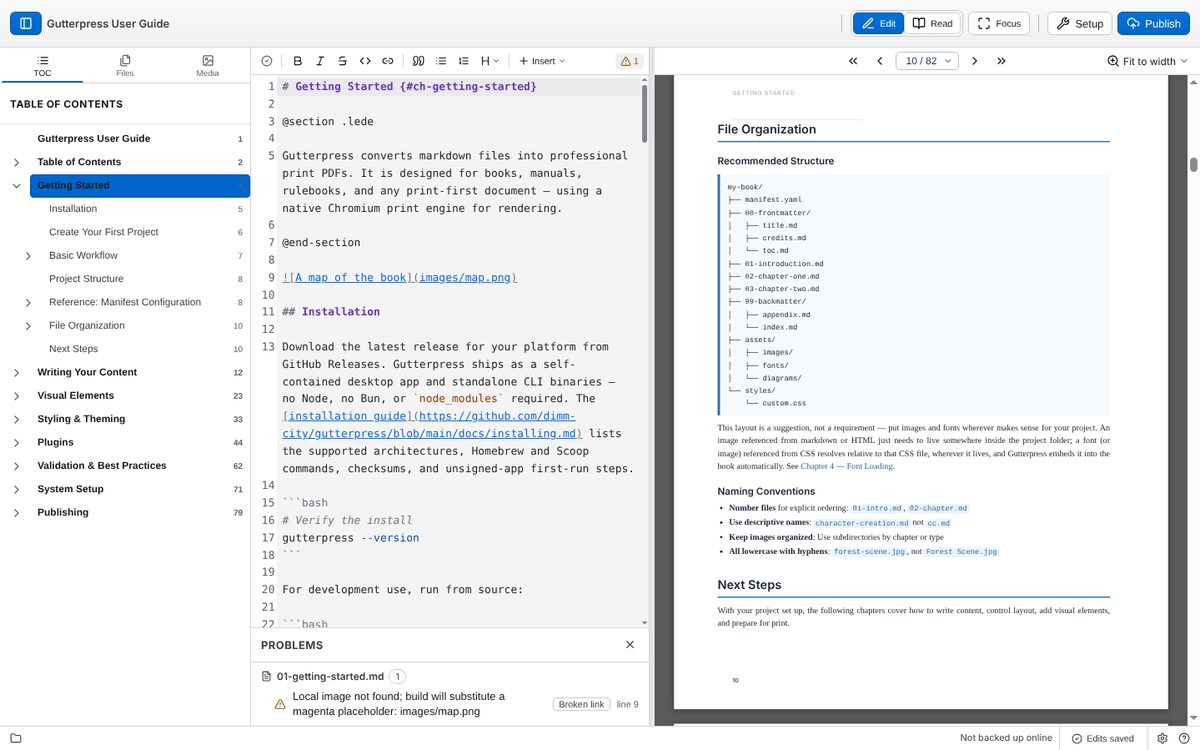
Task: Click the preview pane vertical scrollbar
Action: click(1193, 165)
